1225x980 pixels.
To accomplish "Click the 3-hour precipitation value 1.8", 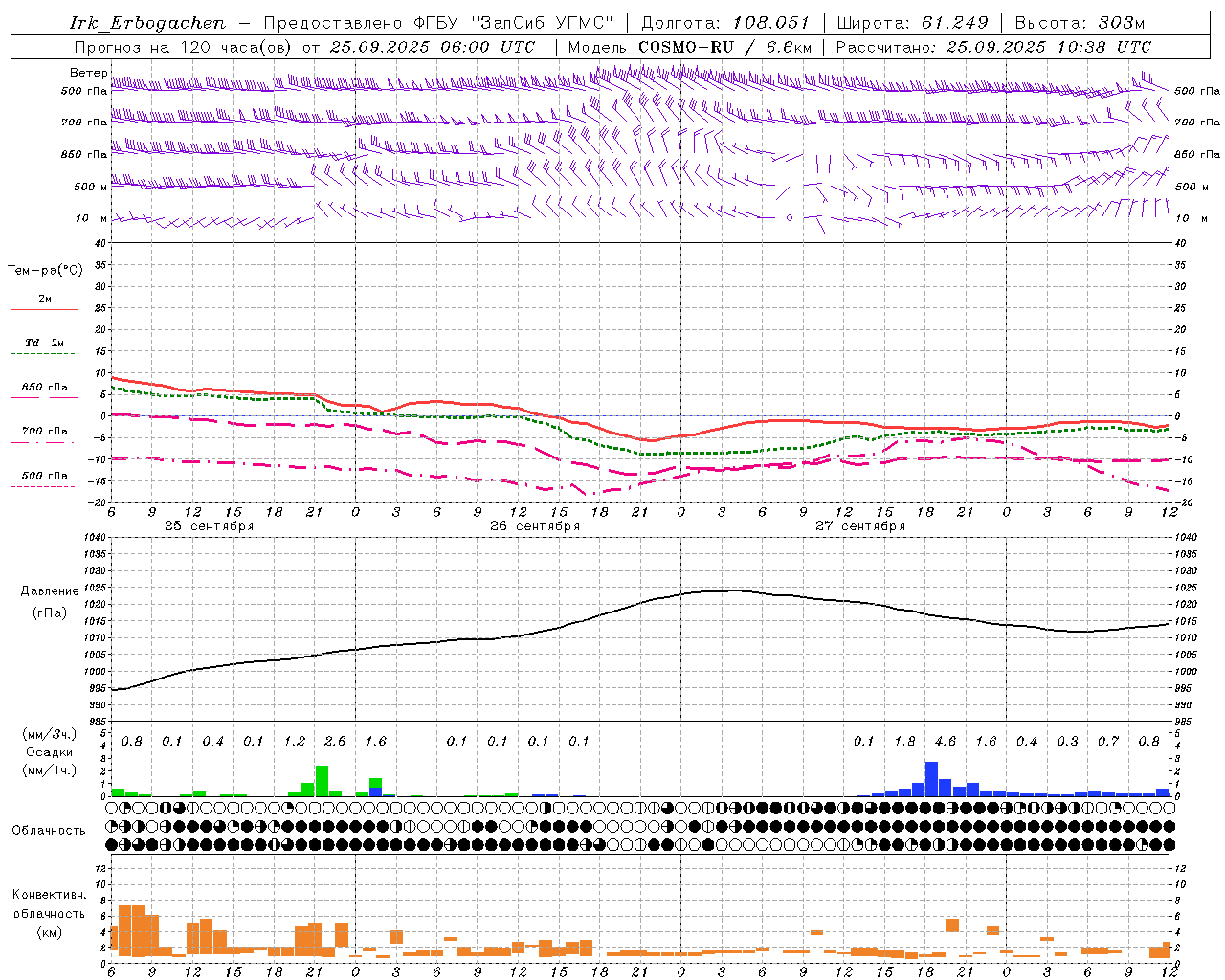I will 904,742.
